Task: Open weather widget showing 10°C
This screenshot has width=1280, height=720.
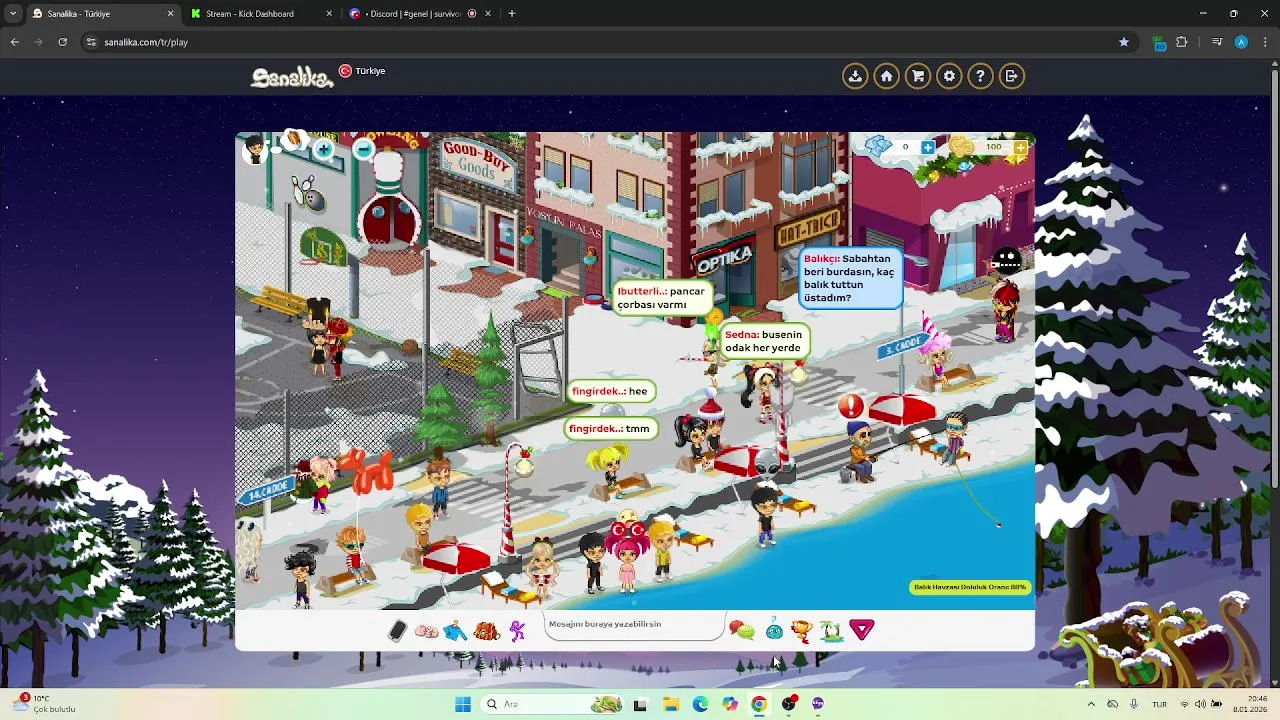Action: (x=45, y=704)
